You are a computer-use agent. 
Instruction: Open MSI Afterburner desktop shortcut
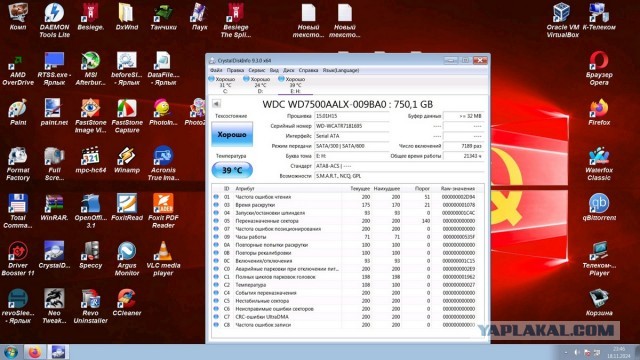[x=91, y=68]
